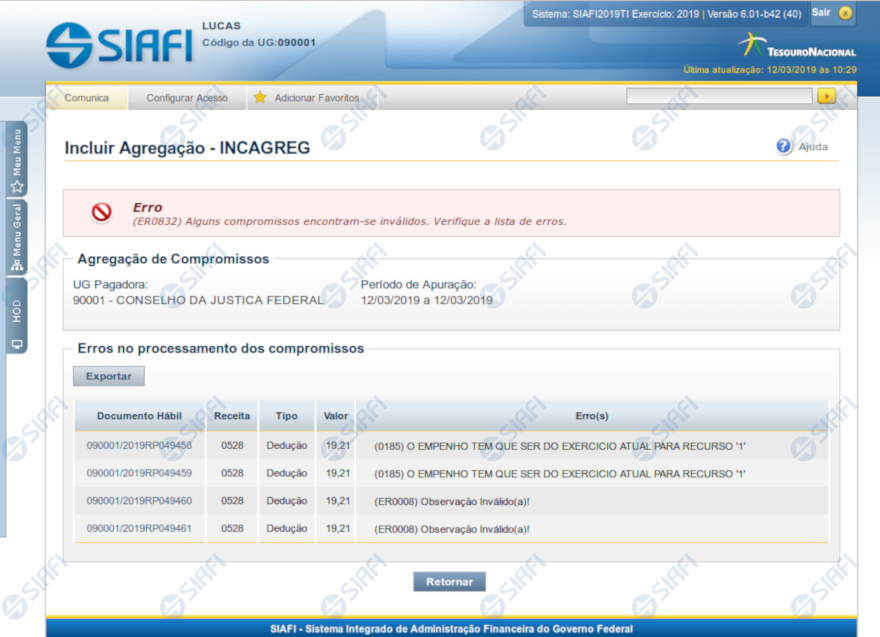Click the yellow Sair exit icon

845,13
